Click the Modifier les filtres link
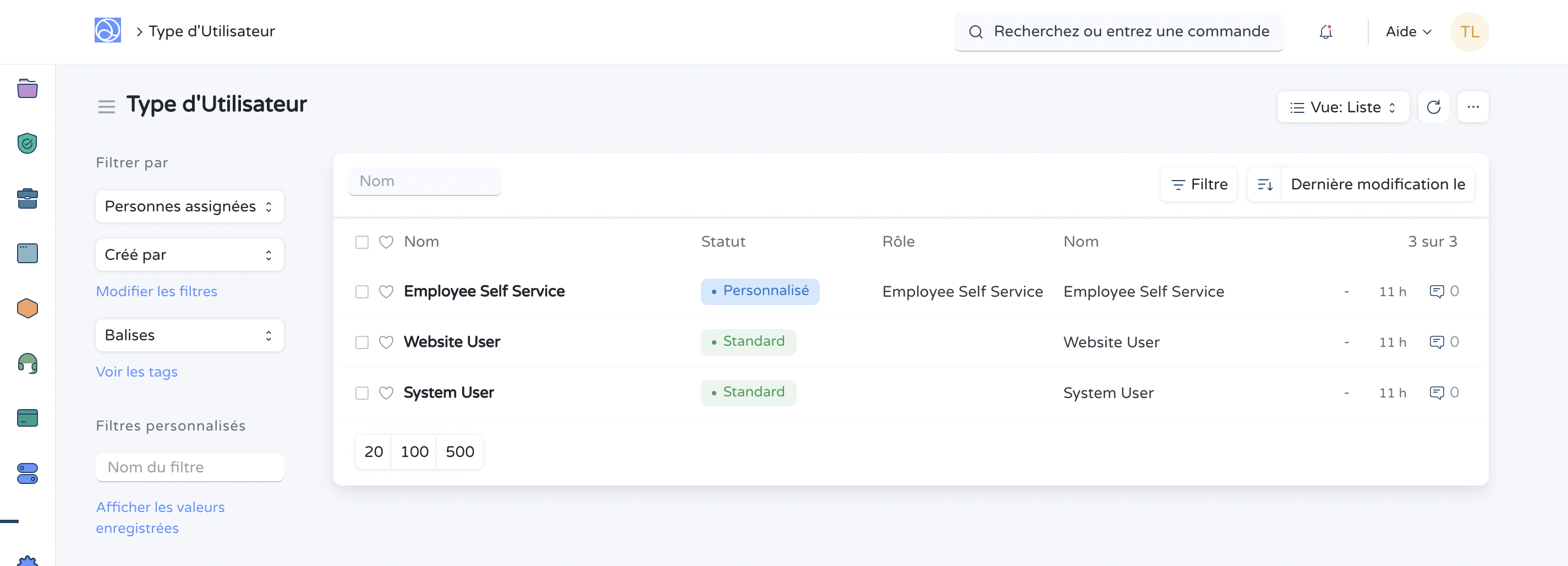 point(156,291)
